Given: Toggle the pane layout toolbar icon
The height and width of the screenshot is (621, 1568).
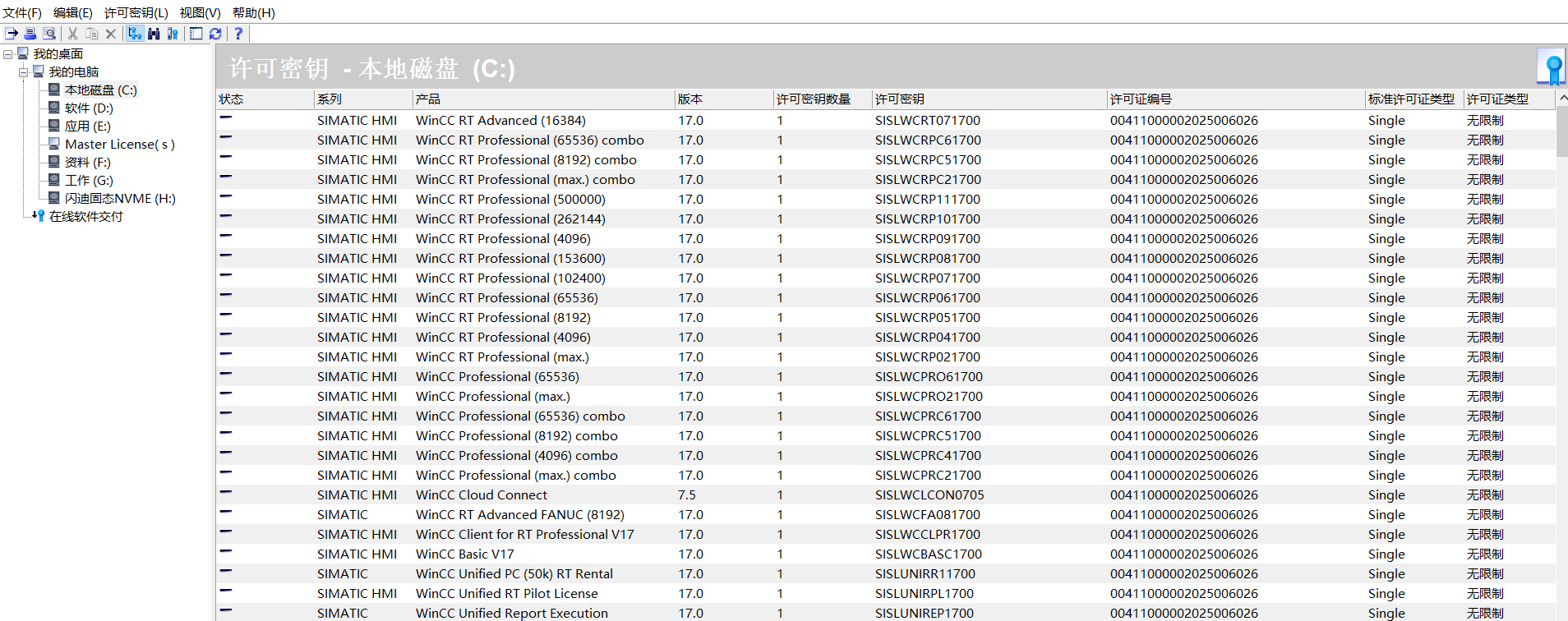Looking at the screenshot, I should [x=196, y=34].
